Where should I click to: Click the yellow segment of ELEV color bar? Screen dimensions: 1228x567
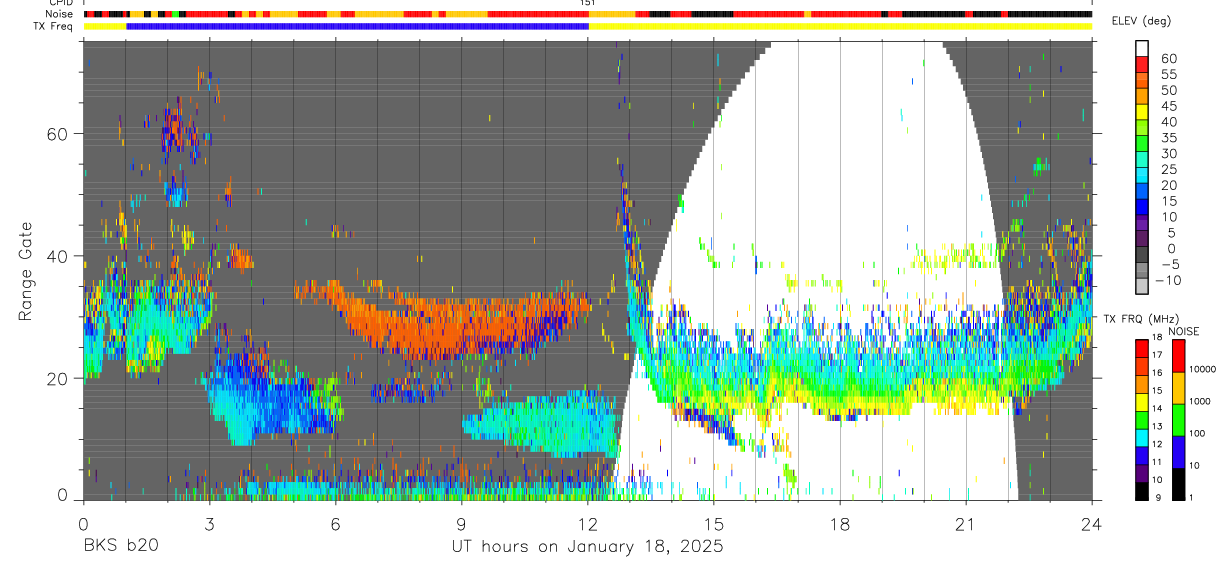1142,113
